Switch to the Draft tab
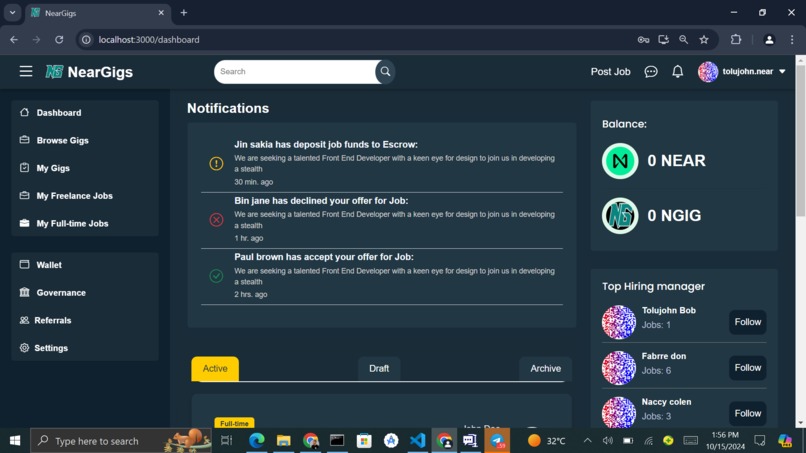 (379, 369)
